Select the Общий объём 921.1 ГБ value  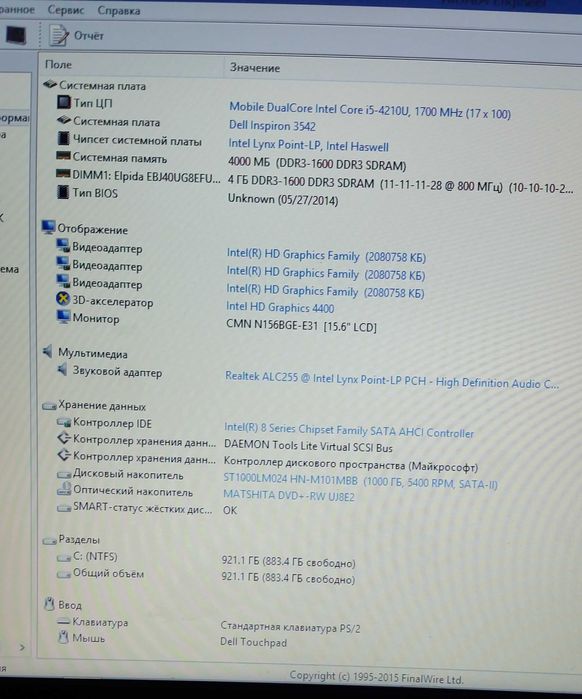click(x=288, y=579)
